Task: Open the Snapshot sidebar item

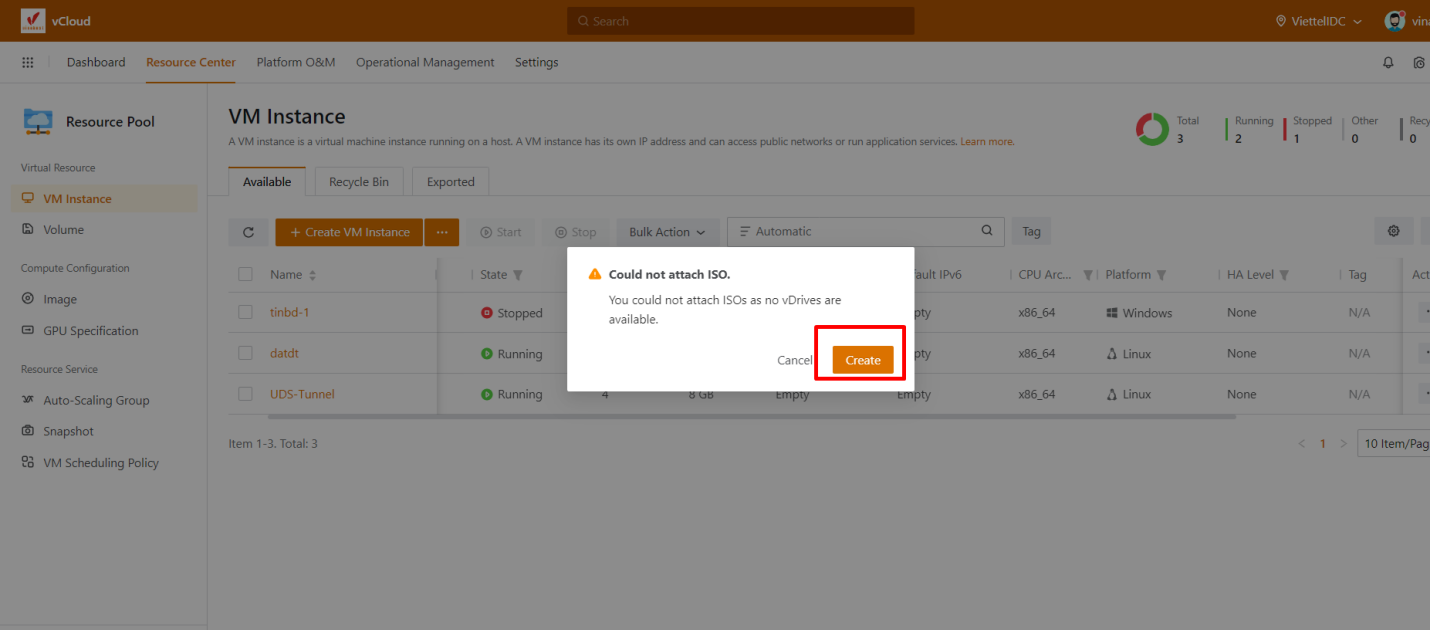Action: (x=68, y=431)
